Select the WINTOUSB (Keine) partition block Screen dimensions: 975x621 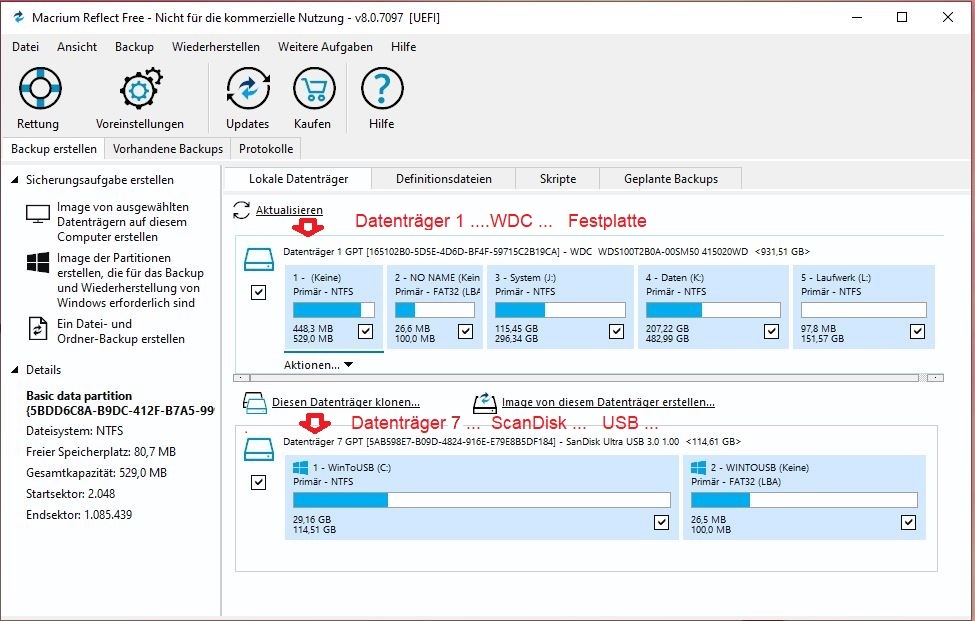point(805,497)
